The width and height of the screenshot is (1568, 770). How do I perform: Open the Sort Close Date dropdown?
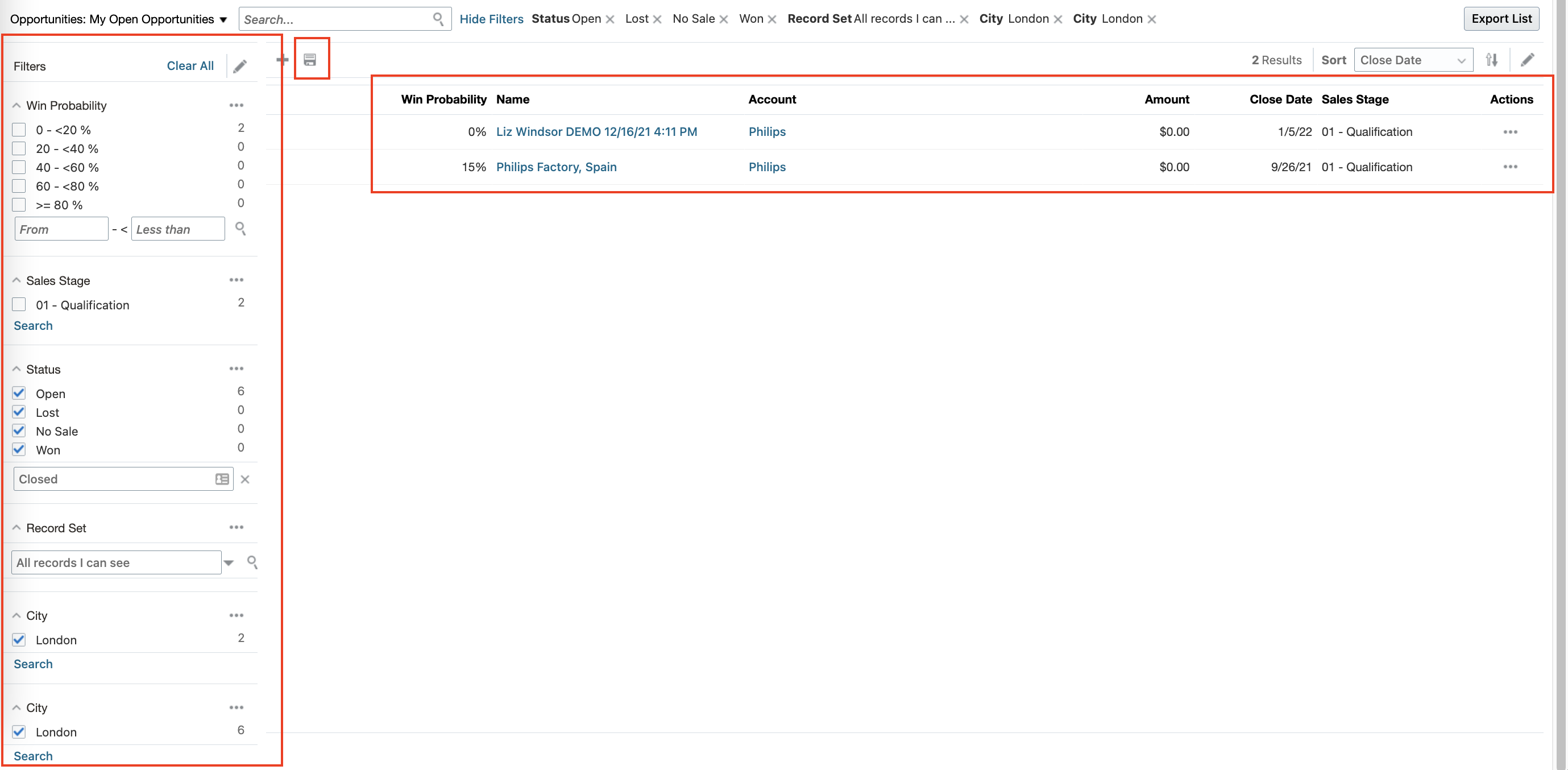tap(1412, 60)
